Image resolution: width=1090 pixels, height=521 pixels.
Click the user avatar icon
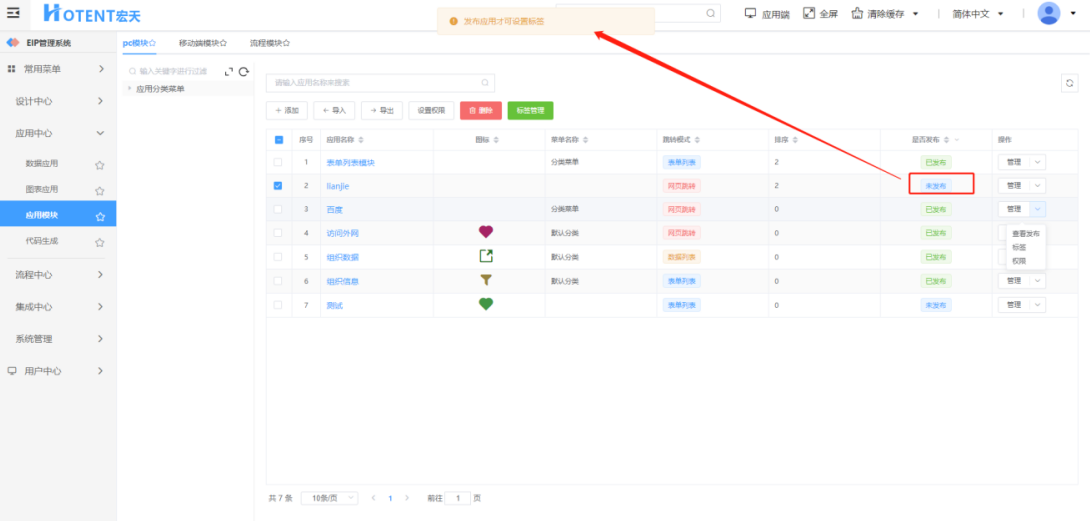tap(1048, 13)
